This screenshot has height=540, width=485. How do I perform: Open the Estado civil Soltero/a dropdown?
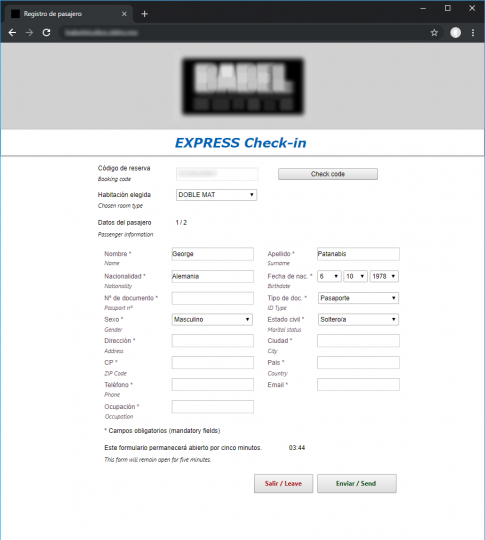pyautogui.click(x=358, y=320)
